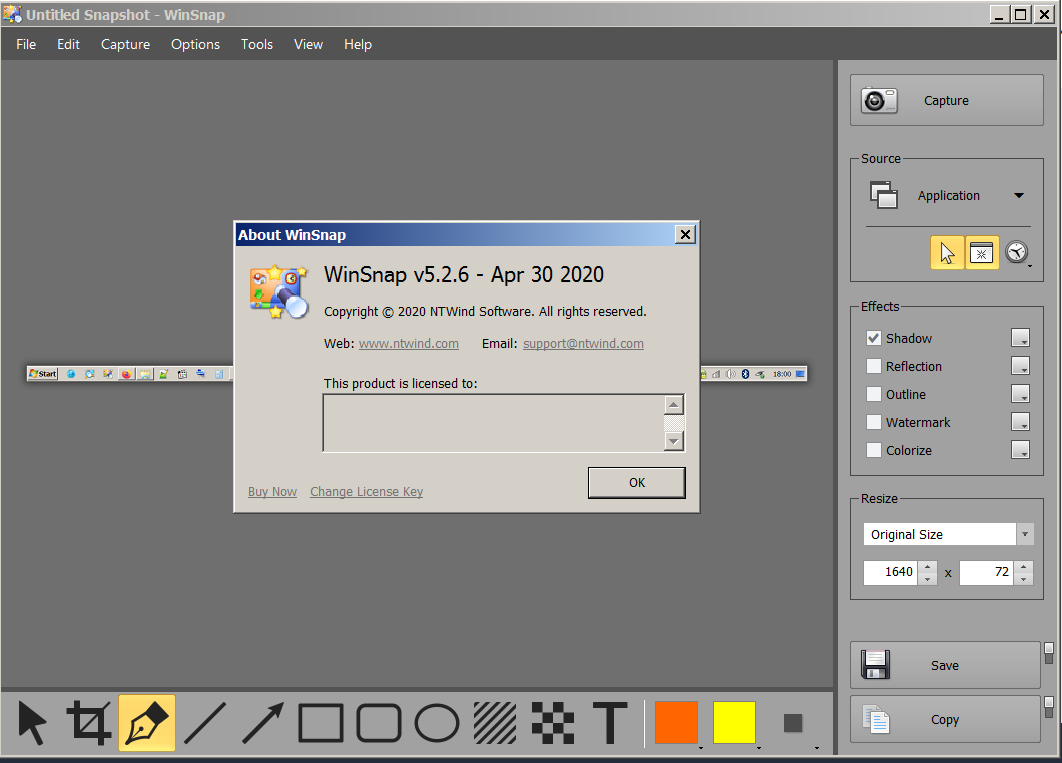Open the Help menu
The height and width of the screenshot is (763, 1062).
coord(358,44)
